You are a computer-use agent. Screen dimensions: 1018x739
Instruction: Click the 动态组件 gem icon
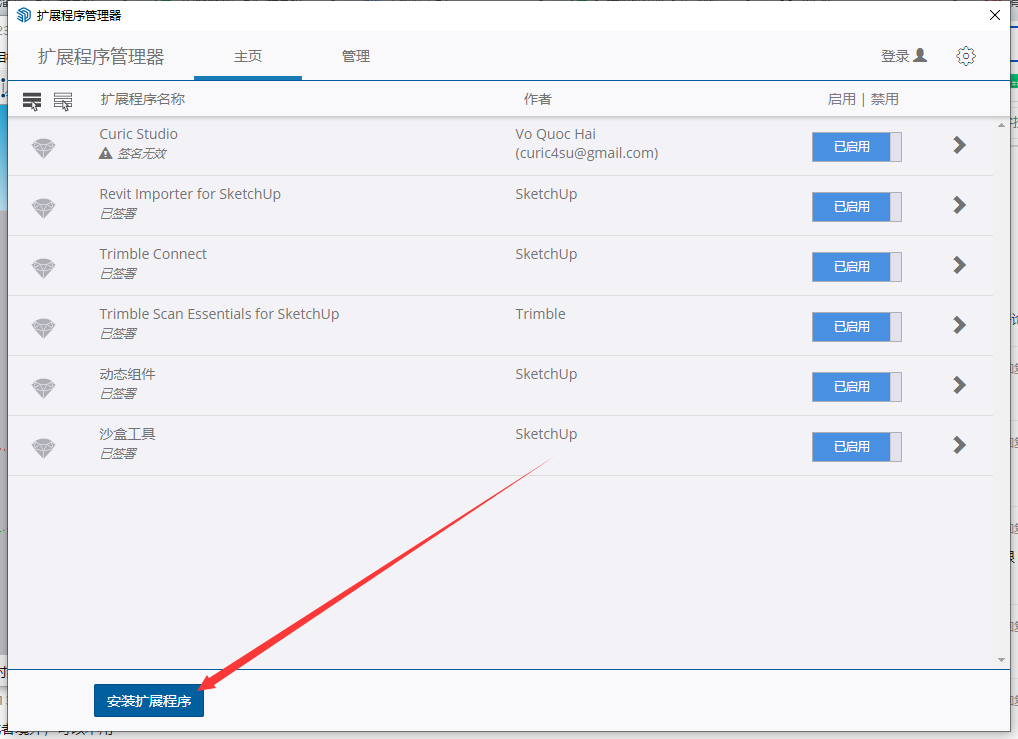tap(43, 388)
